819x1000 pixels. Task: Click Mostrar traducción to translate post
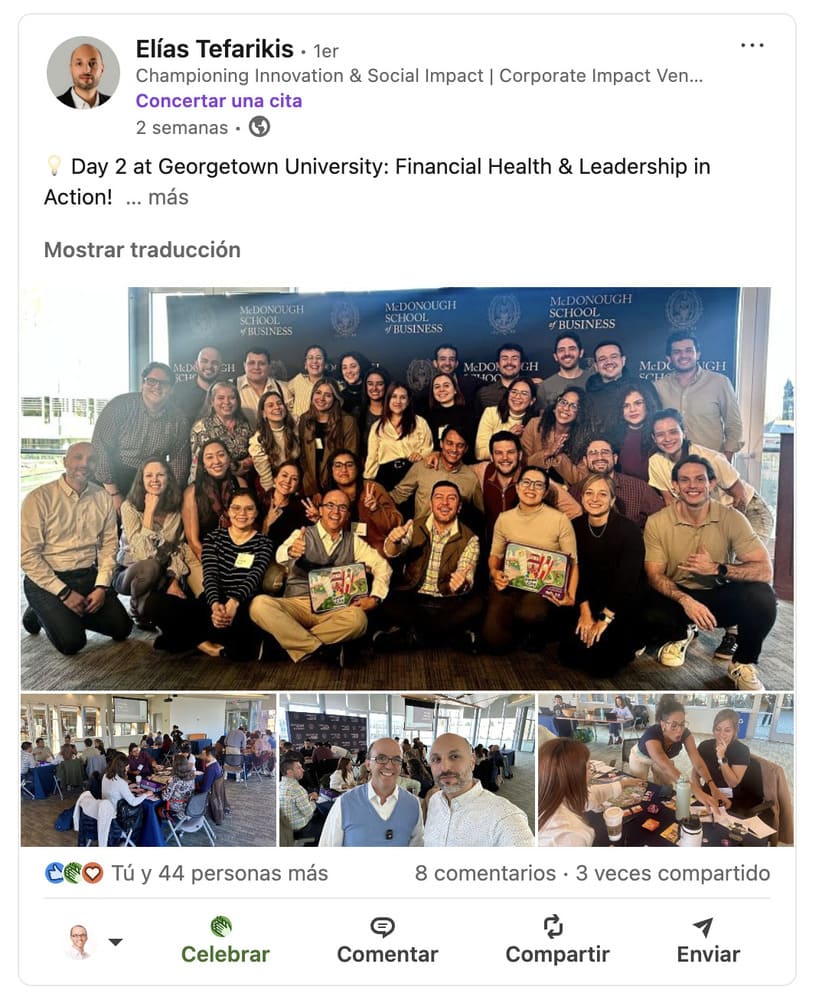click(142, 250)
